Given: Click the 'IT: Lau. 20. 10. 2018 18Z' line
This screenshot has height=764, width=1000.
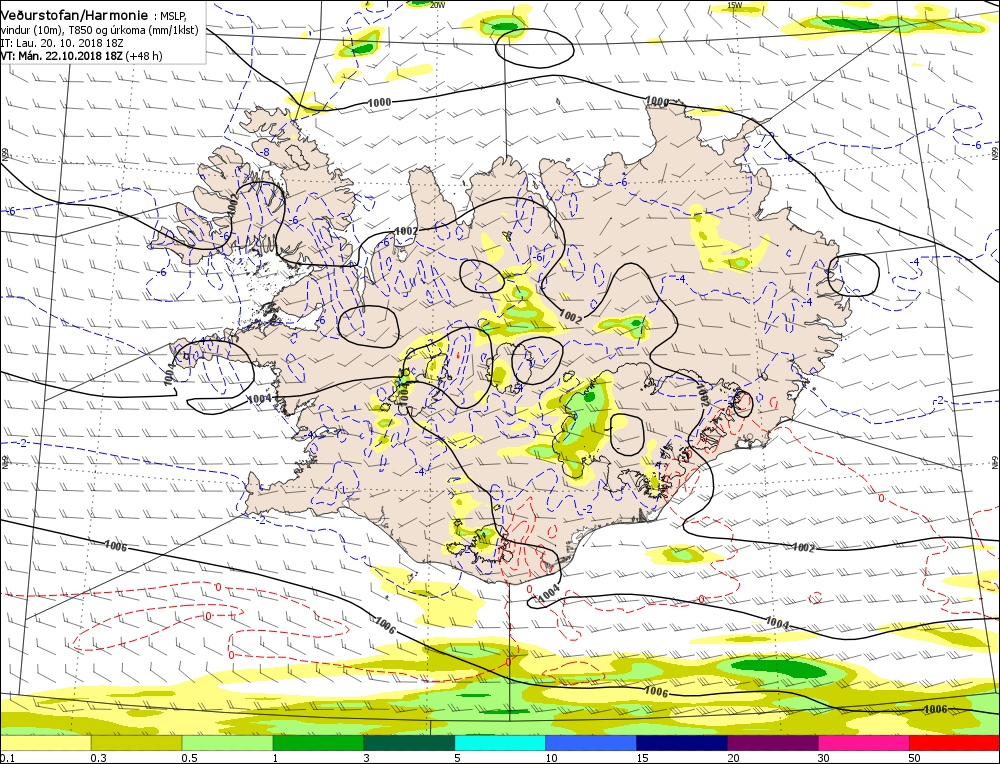Looking at the screenshot, I should pos(62,43).
